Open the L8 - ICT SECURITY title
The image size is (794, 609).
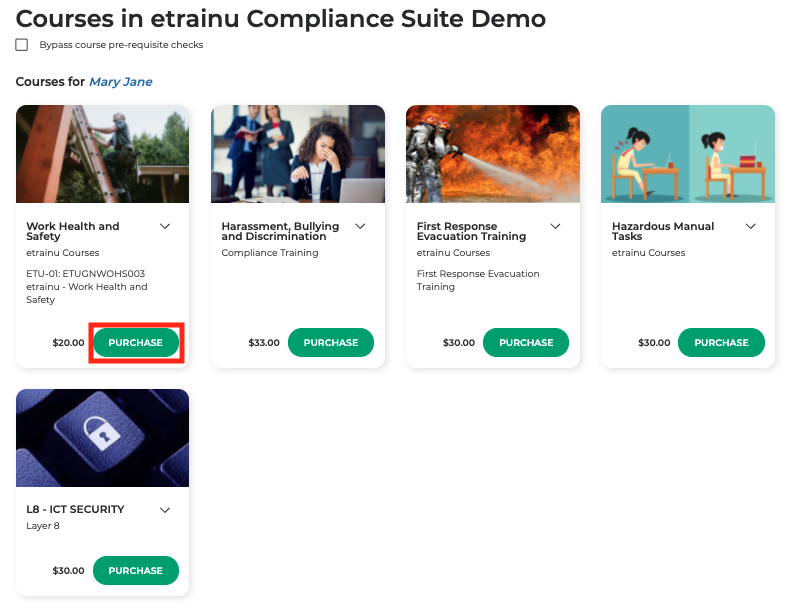pos(75,509)
